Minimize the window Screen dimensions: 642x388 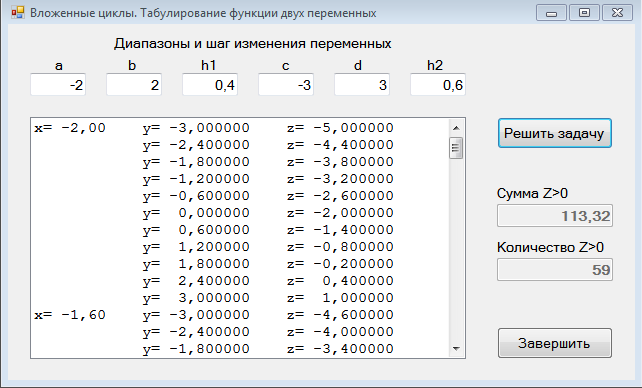click(x=551, y=13)
